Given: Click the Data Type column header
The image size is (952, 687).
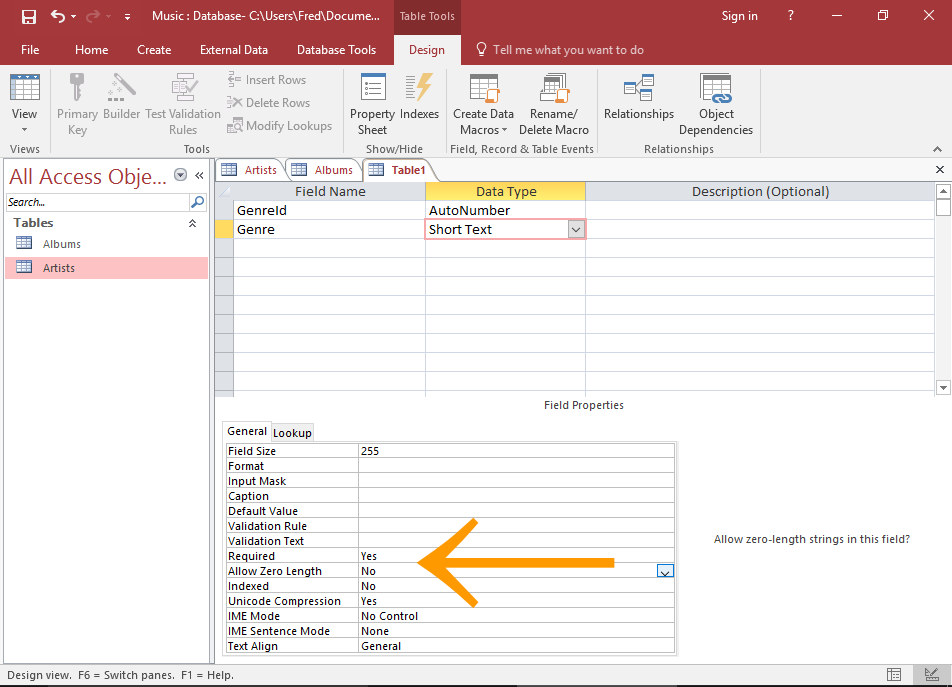Looking at the screenshot, I should click(505, 192).
